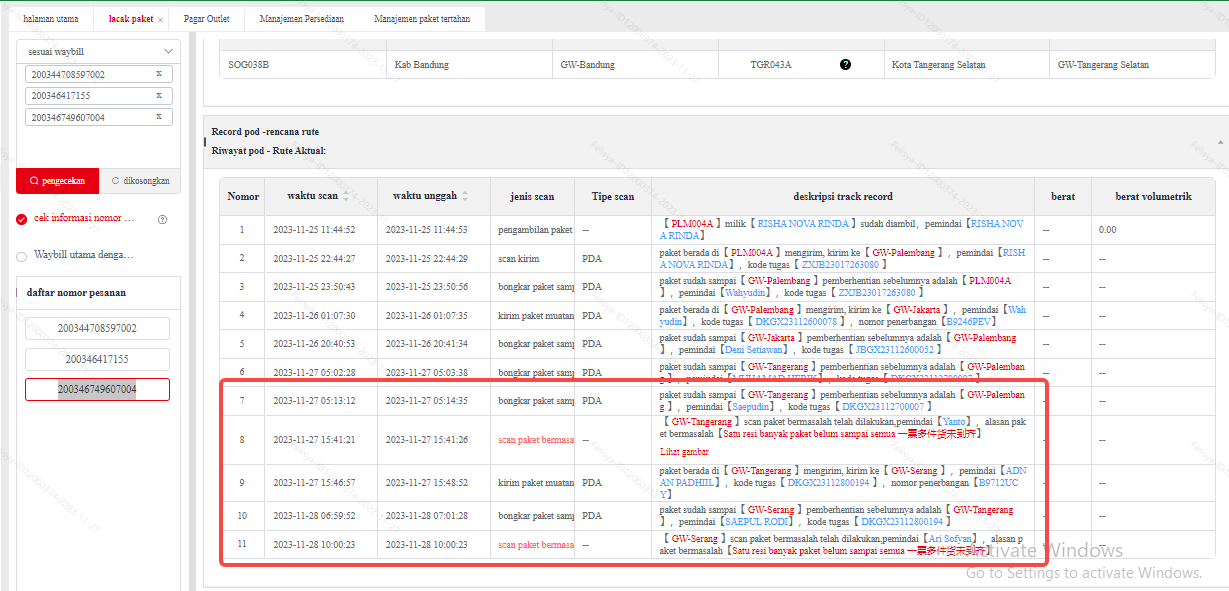Click task code DKGX23112800194 in row 9
1229x591 pixels.
pos(828,482)
